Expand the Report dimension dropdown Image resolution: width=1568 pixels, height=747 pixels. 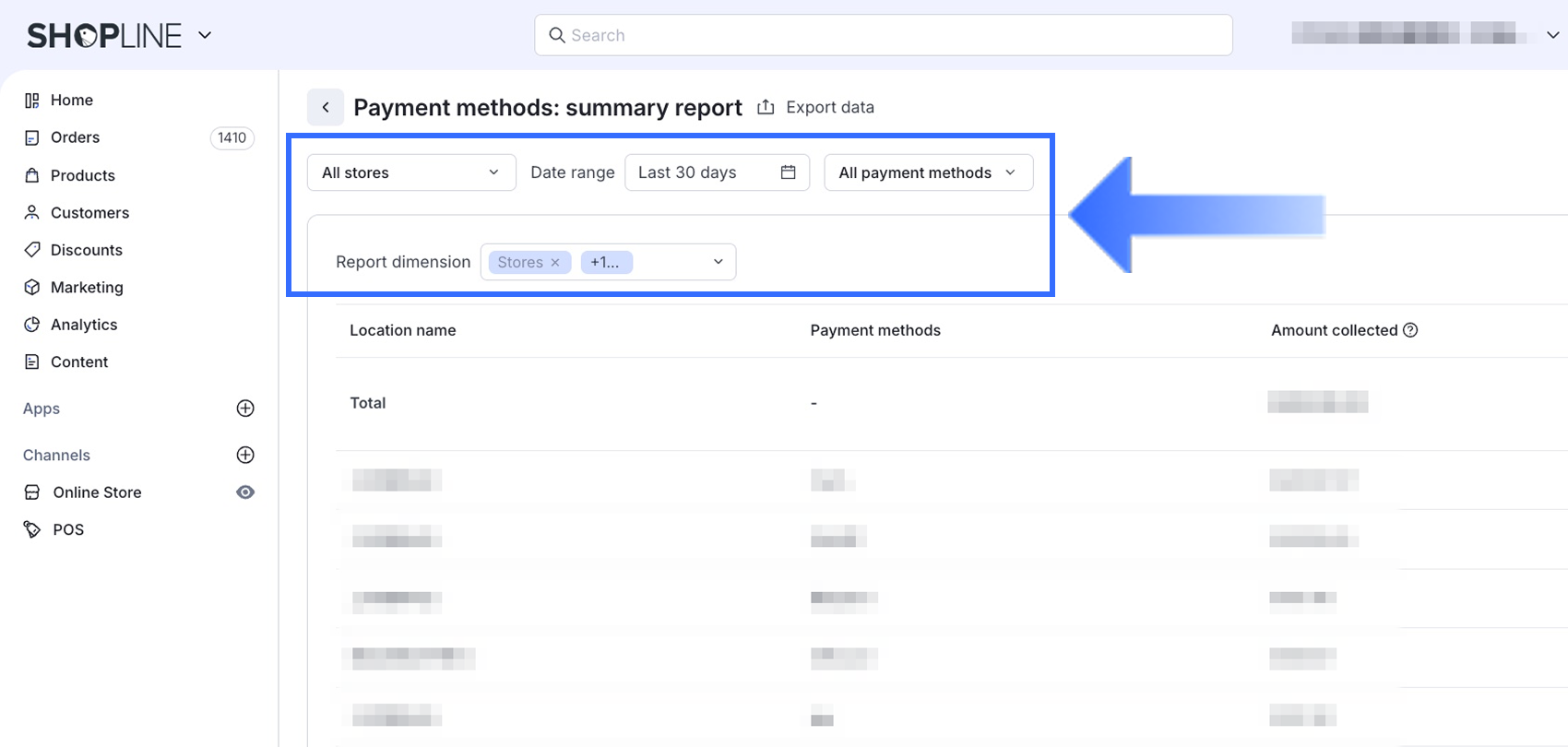pyautogui.click(x=718, y=262)
